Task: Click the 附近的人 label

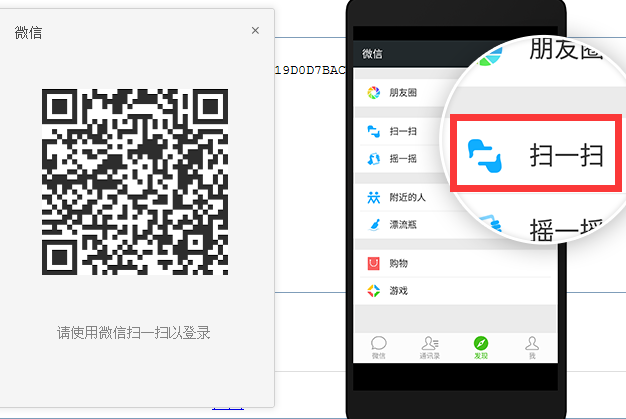Action: click(408, 197)
